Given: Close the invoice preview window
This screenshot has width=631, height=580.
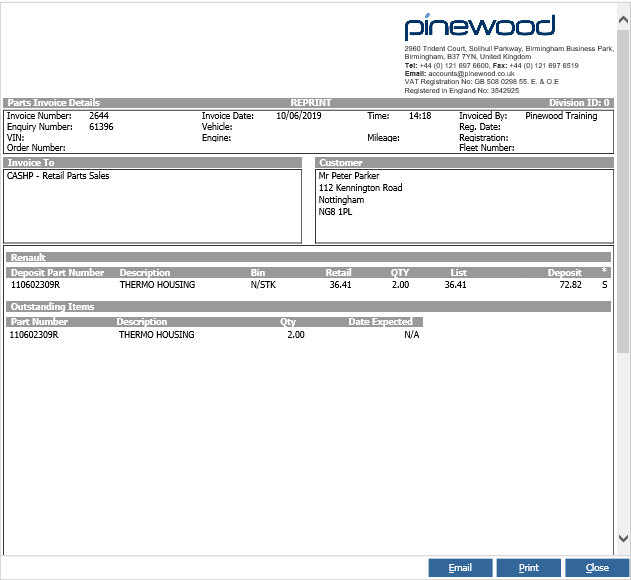Looking at the screenshot, I should pyautogui.click(x=597, y=568).
